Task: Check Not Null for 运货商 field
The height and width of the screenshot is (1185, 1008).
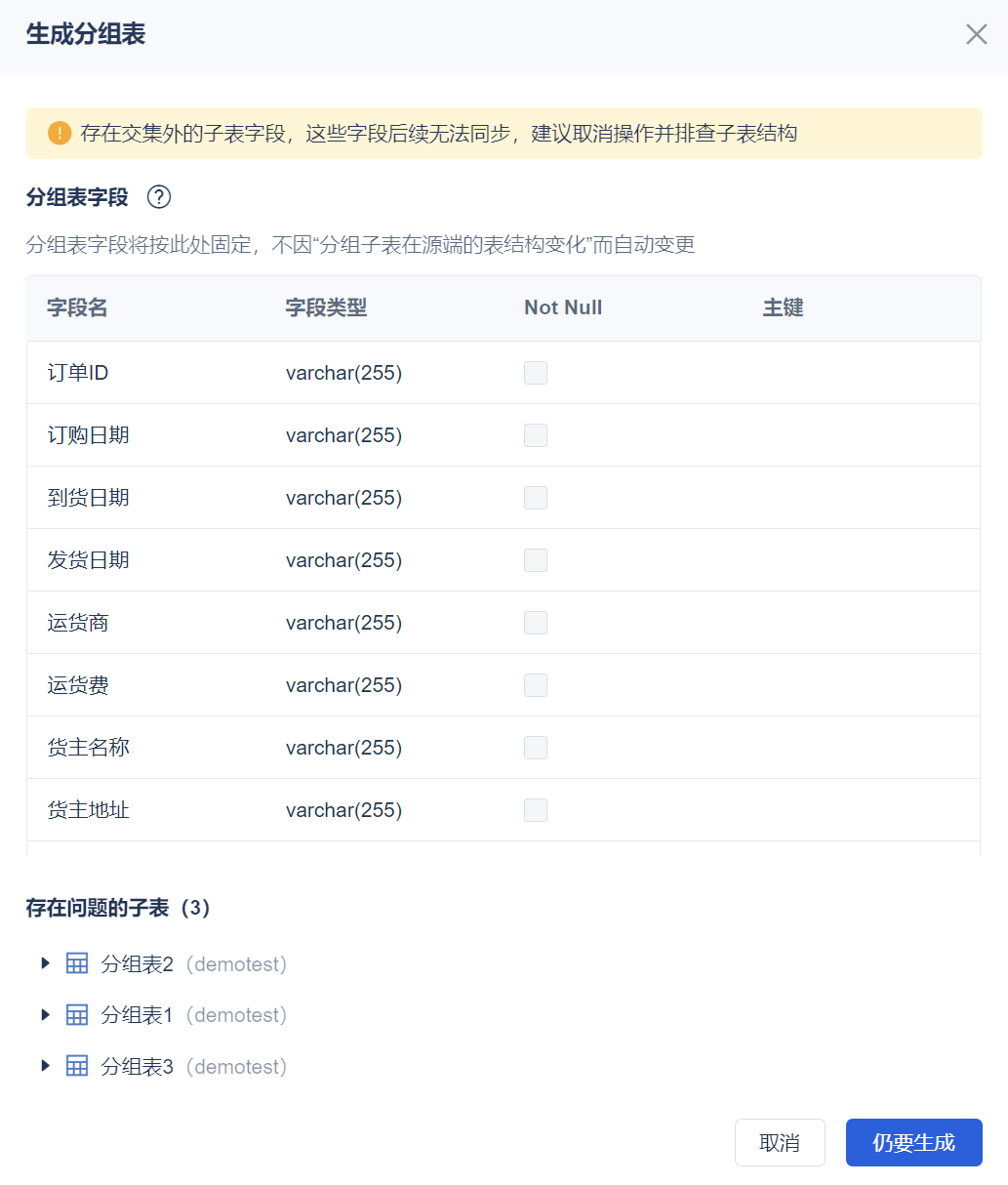Action: pos(536,623)
